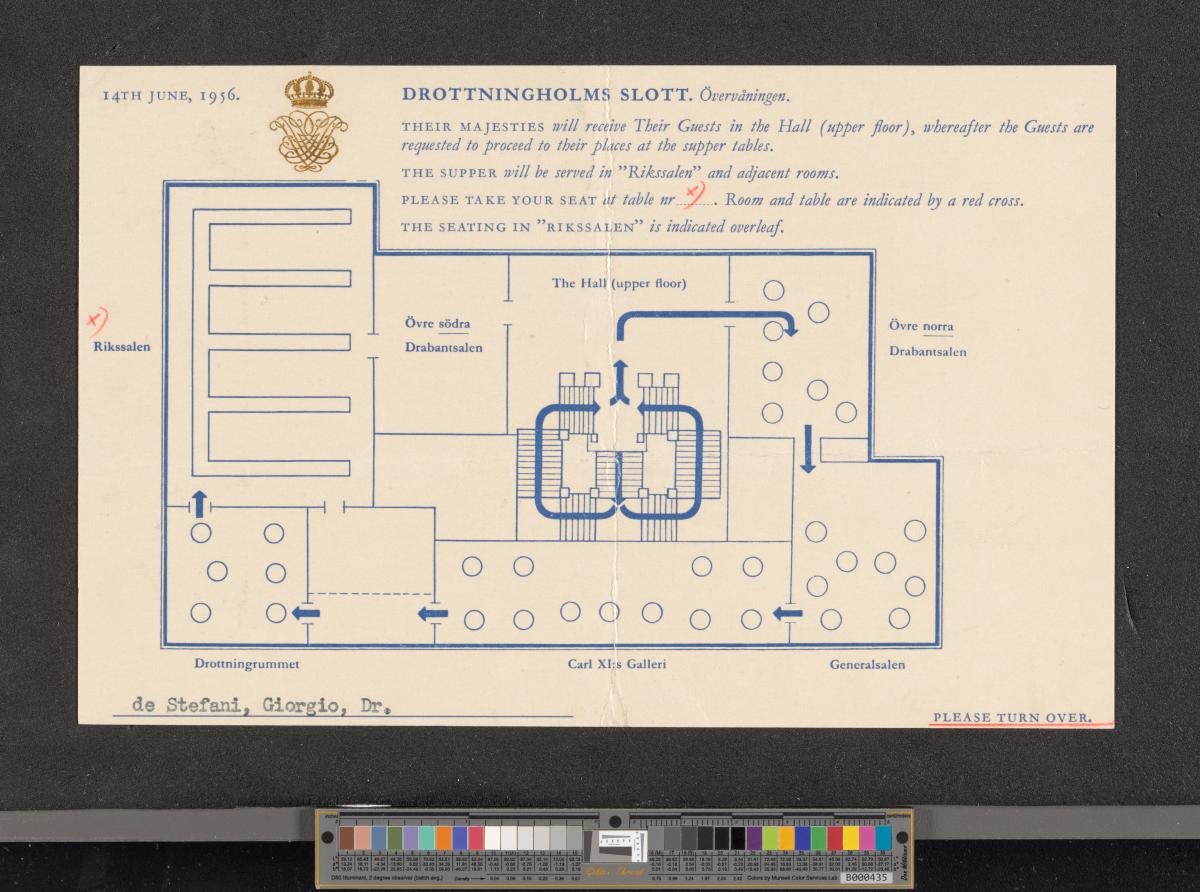Screen dimensions: 1200x892
Task: Click the left arrow at Generalsalen entrance
Action: pos(788,612)
